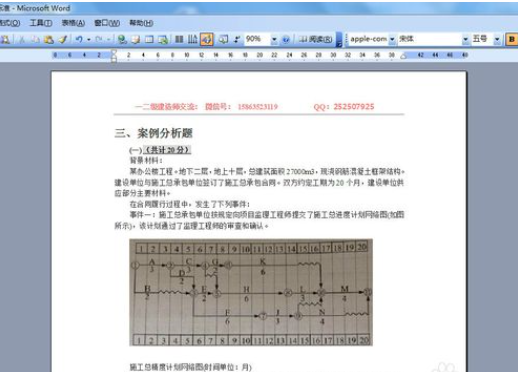Expand the 90% zoom dropdown
The image size is (518, 372).
tap(274, 40)
